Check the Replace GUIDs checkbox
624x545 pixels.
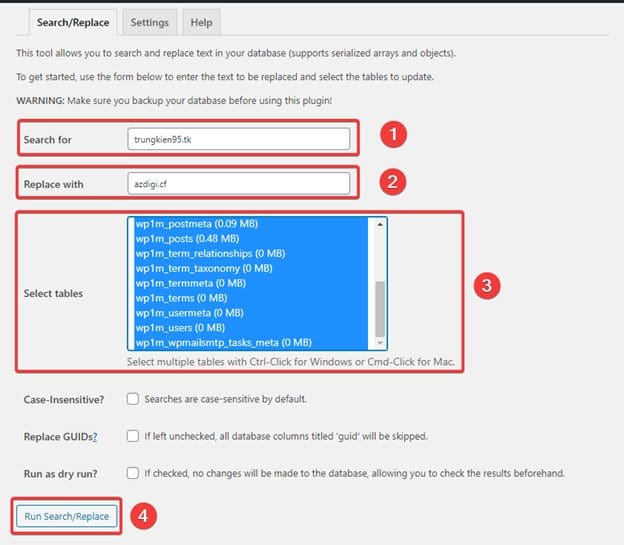[x=133, y=436]
